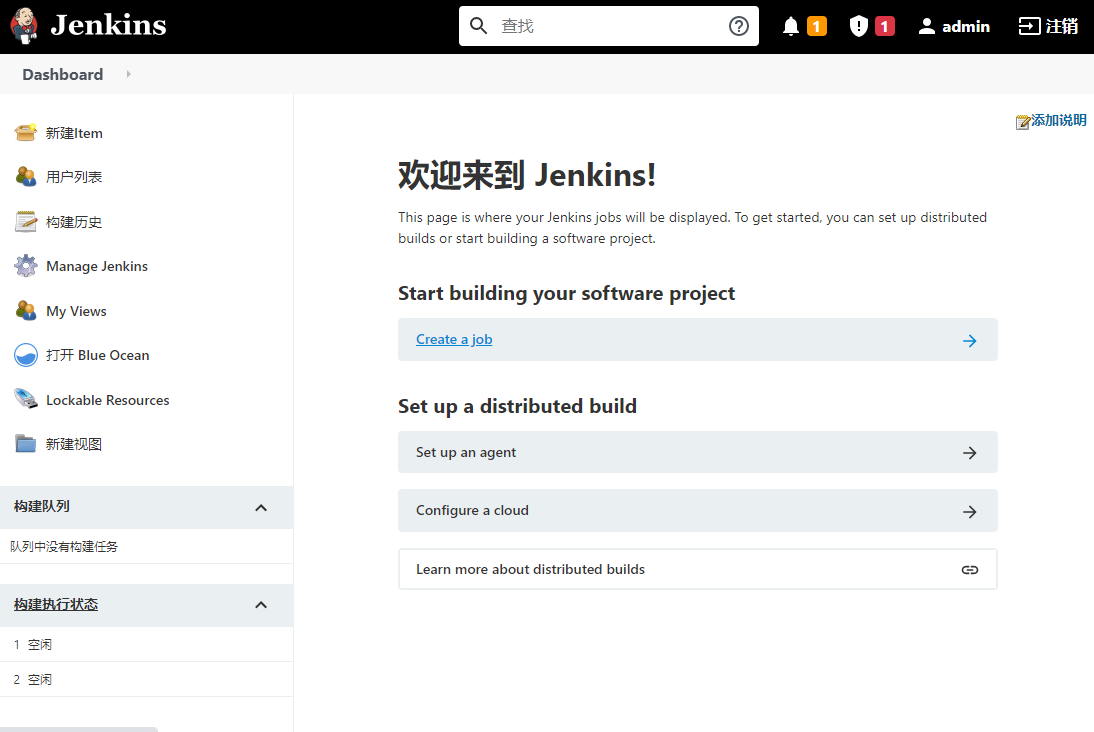This screenshot has width=1094, height=732.
Task: Go to Dashboard breadcrumb
Action: point(63,75)
